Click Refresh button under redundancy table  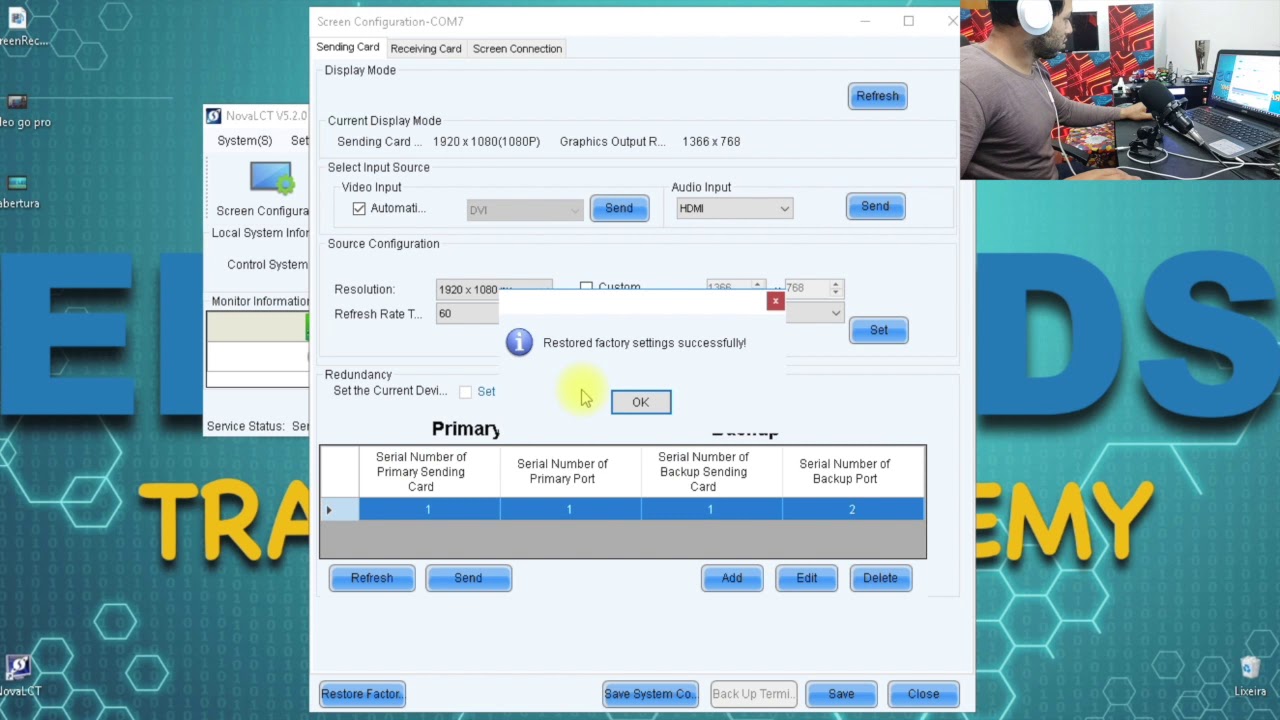point(372,578)
